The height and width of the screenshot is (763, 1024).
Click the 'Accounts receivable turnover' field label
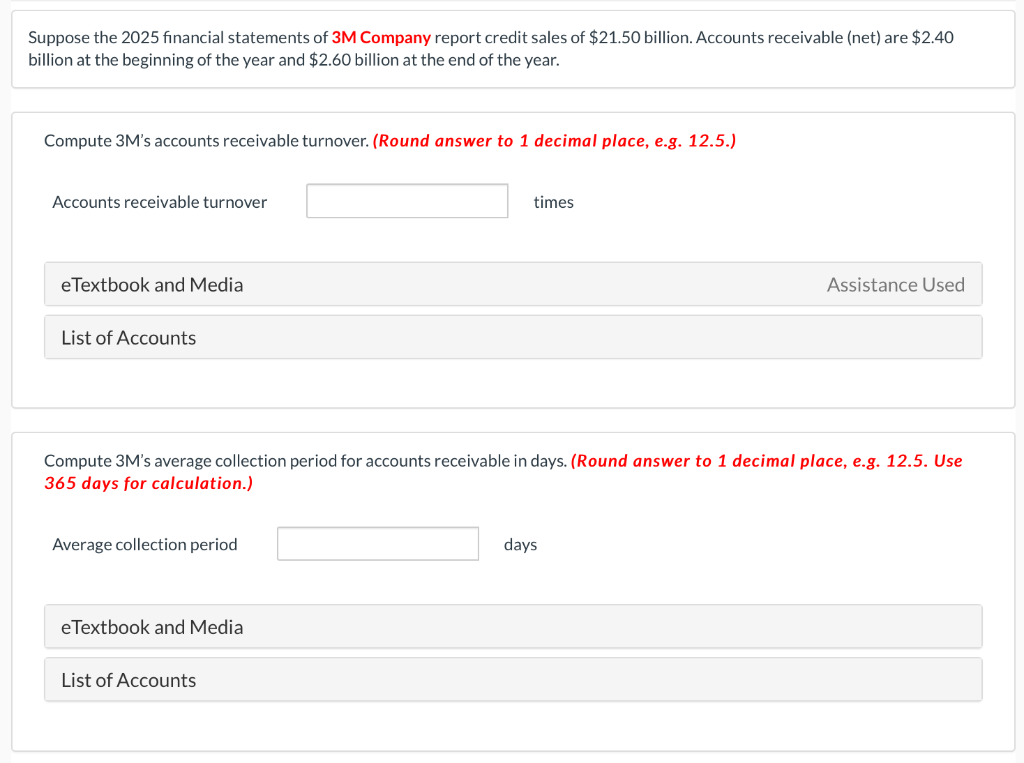[x=159, y=202]
